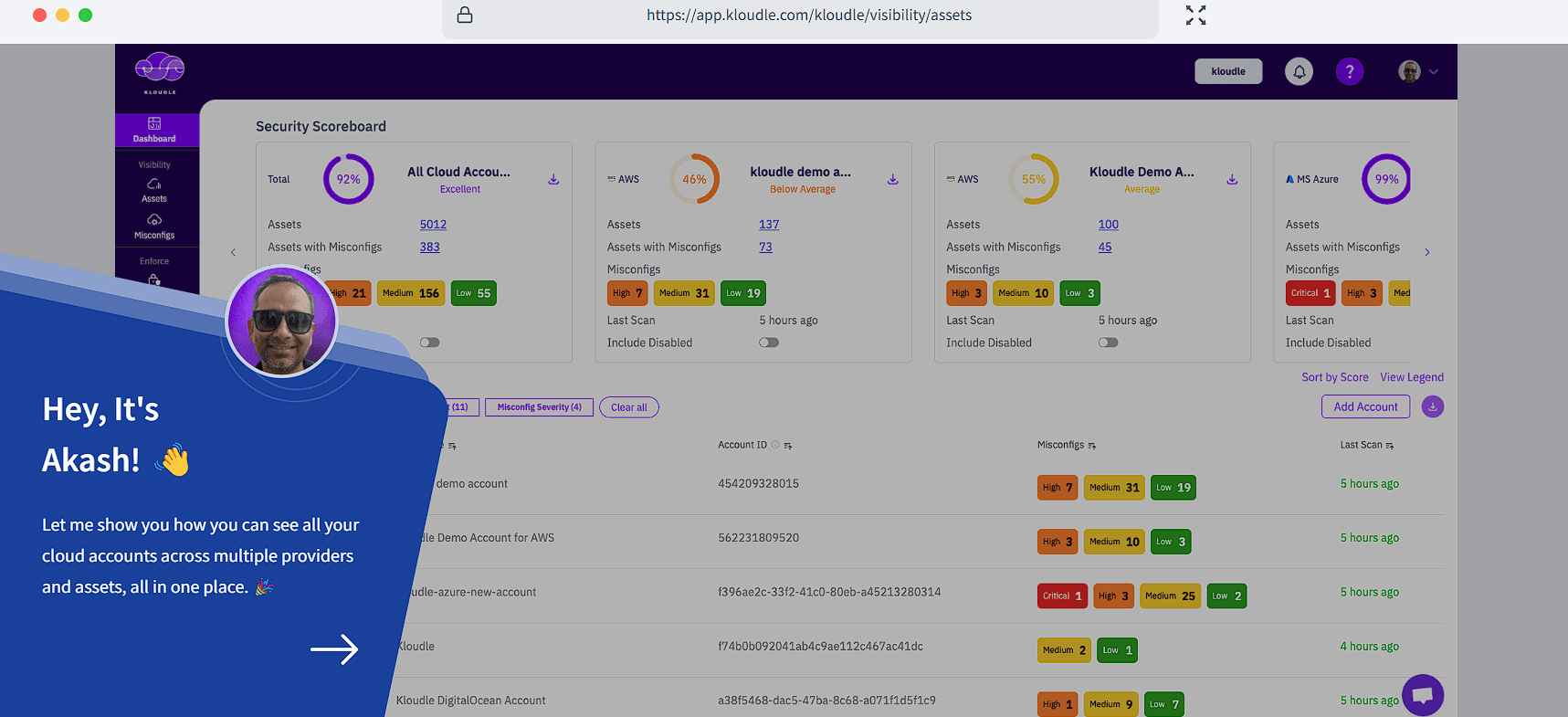Open the notifications bell
This screenshot has width=1568, height=717.
coord(1299,71)
